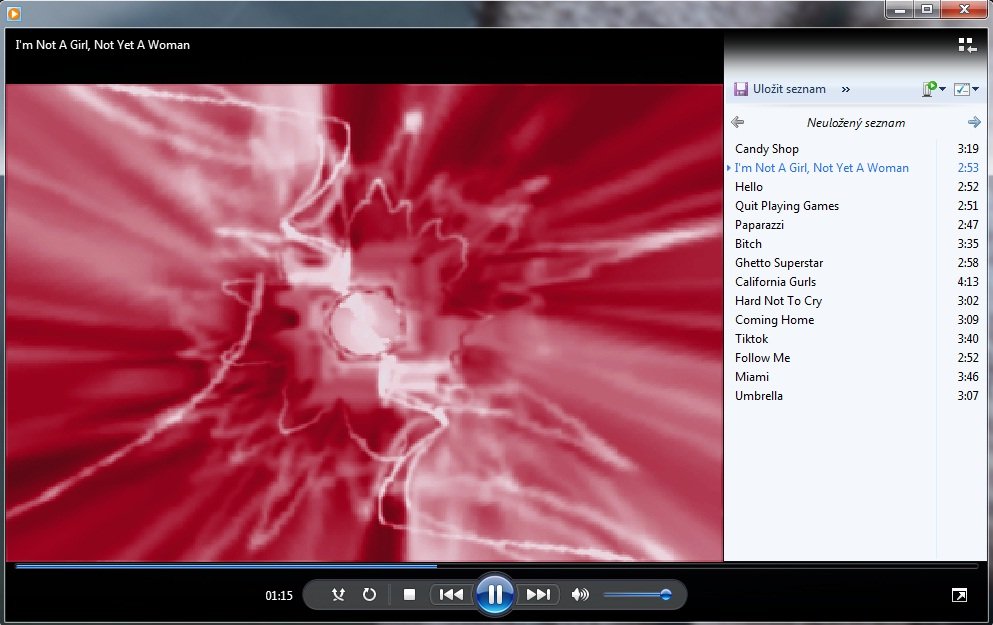993x625 pixels.
Task: Toggle shuffle playback mode
Action: tap(338, 595)
